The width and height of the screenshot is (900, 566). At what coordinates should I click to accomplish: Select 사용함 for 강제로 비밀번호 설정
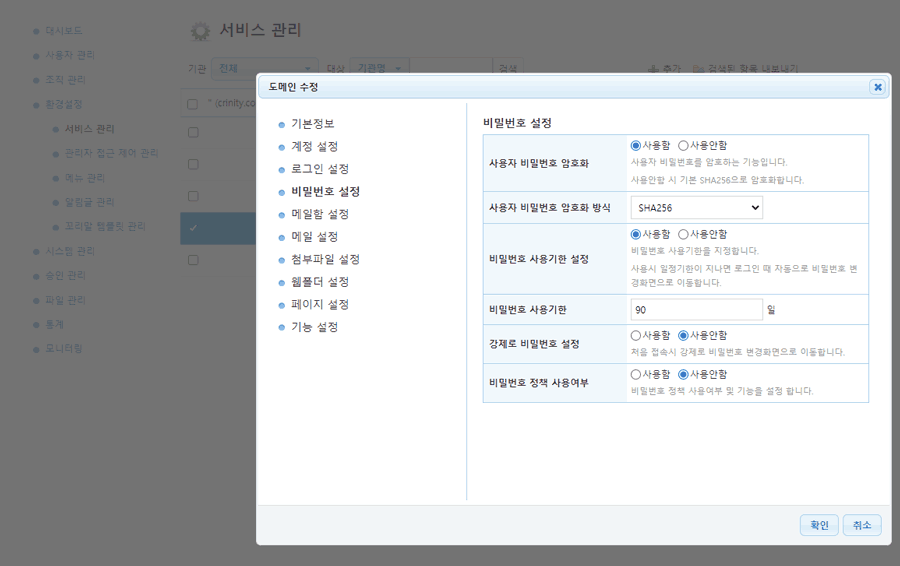coord(635,335)
